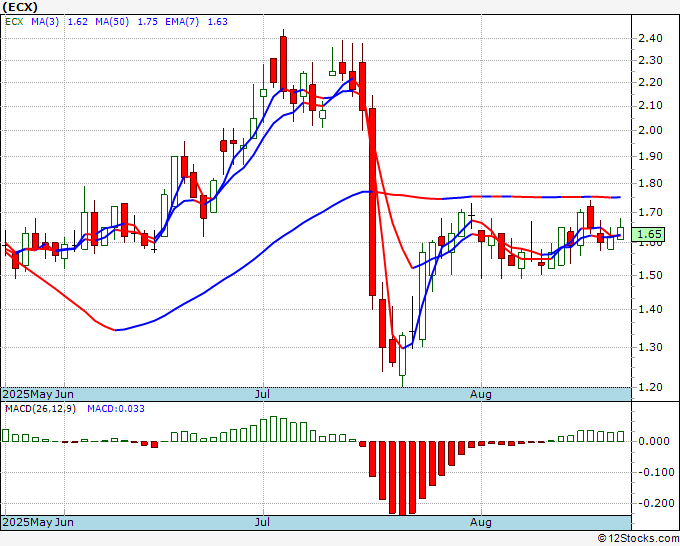Image resolution: width=680 pixels, height=546 pixels.
Task: Click the last green candle beside 1.65 tag
Action: click(621, 233)
